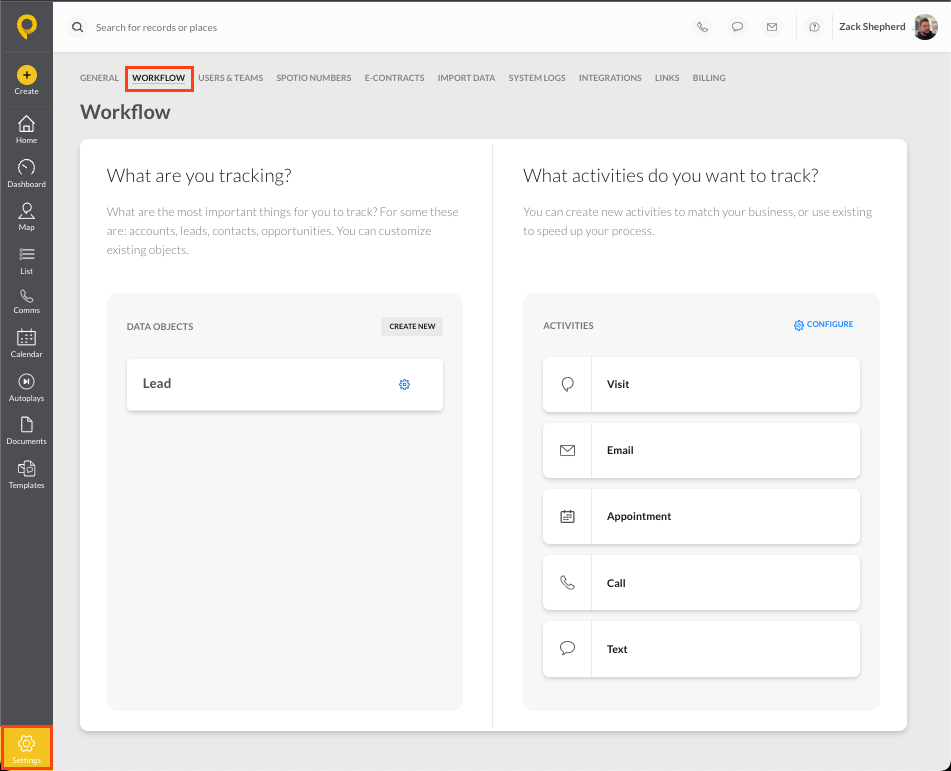Open the E-CONTRACTS tab

394,78
